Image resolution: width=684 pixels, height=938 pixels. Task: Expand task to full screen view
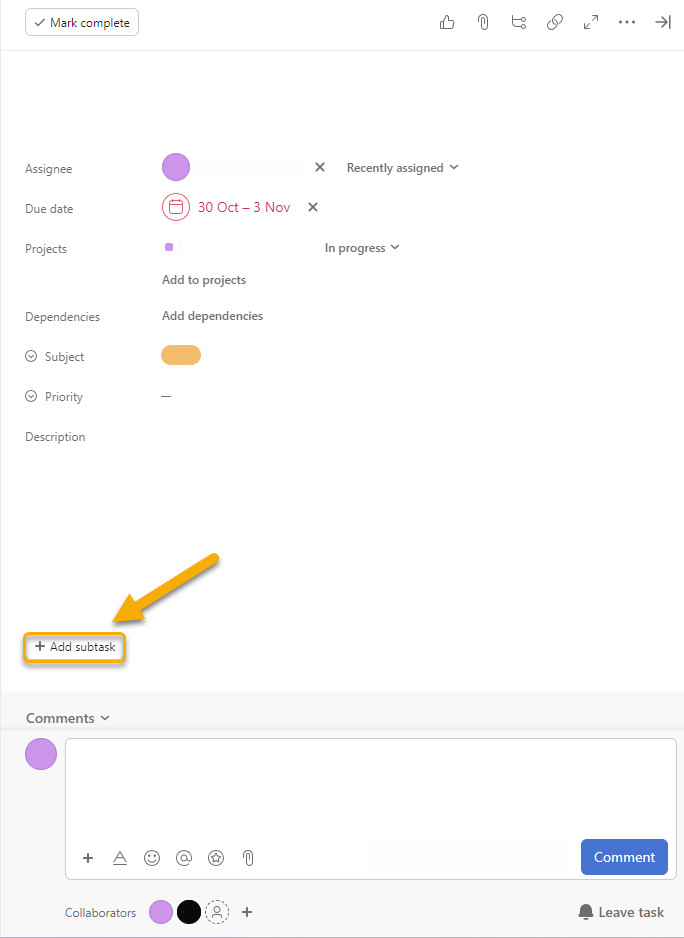click(x=591, y=22)
